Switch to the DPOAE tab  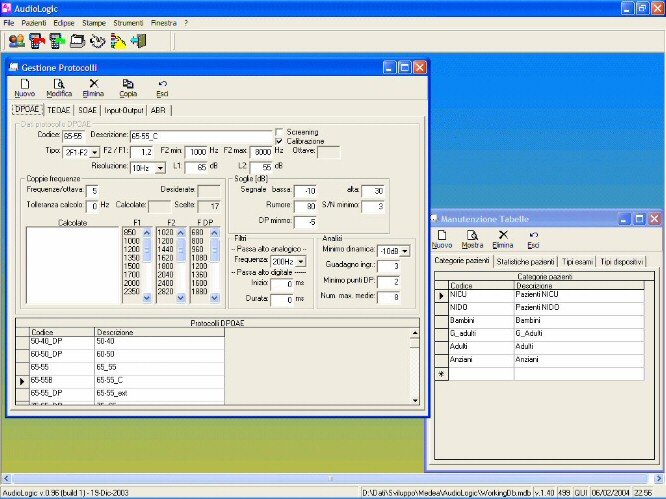27,109
